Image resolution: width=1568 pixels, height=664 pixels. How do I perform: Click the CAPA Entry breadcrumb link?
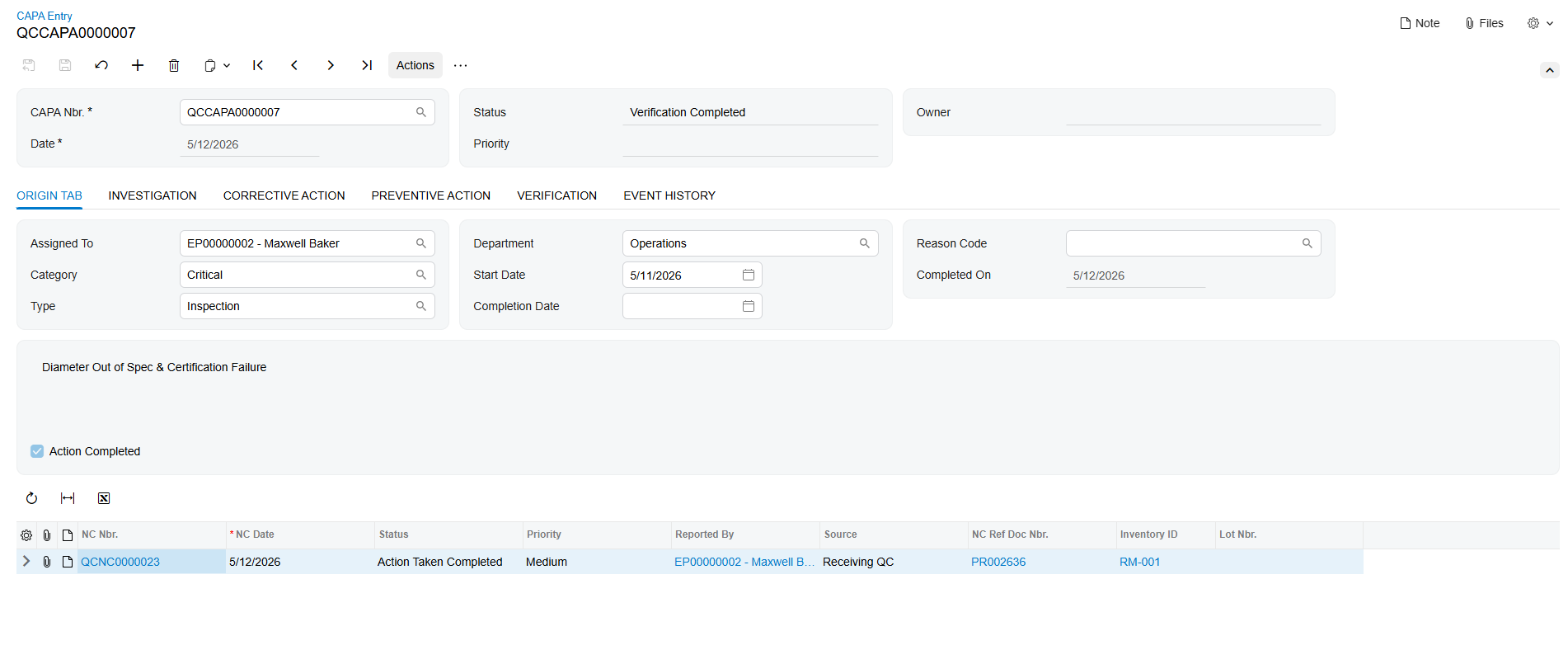[45, 16]
